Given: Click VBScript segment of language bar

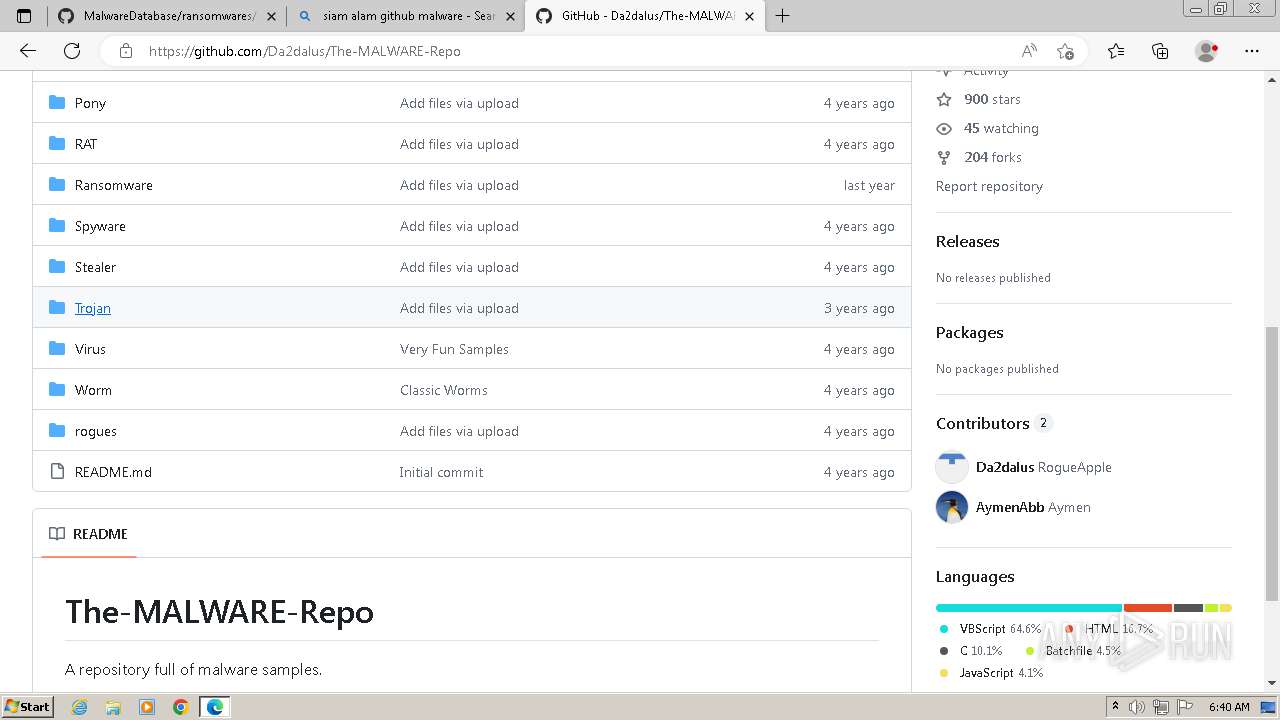Looking at the screenshot, I should (x=1029, y=608).
